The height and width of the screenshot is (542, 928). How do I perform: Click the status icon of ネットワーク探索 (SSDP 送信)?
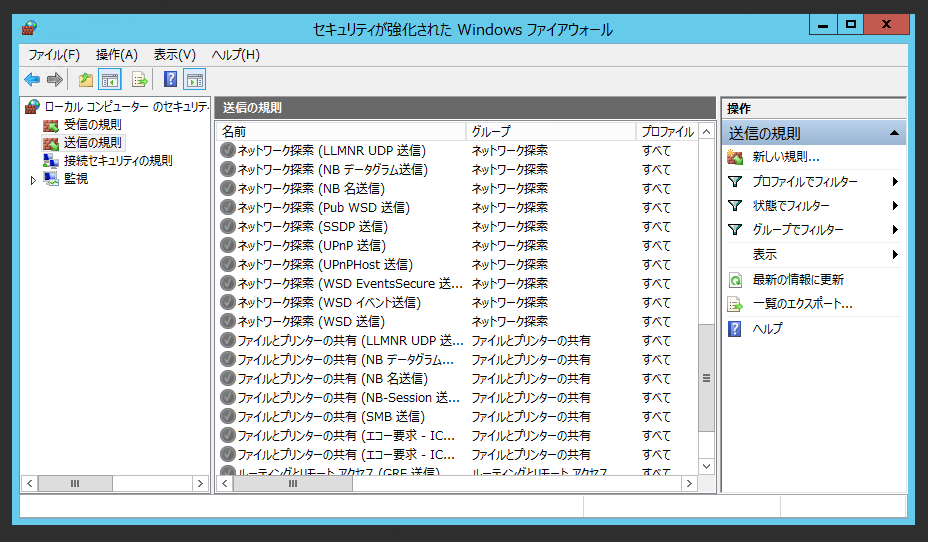click(228, 226)
